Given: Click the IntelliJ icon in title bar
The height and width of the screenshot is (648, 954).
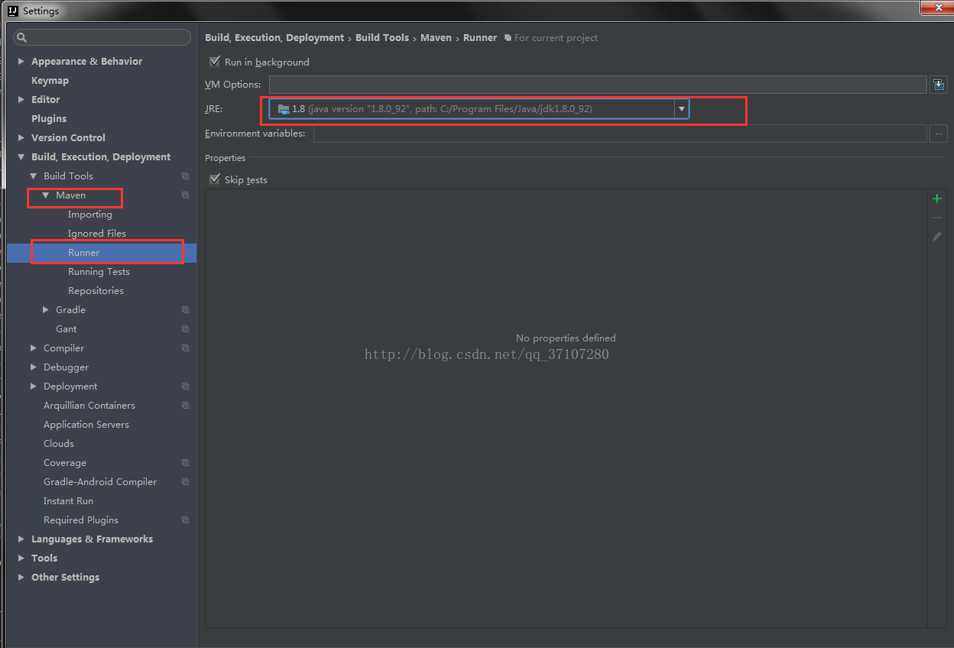Looking at the screenshot, I should click(13, 11).
